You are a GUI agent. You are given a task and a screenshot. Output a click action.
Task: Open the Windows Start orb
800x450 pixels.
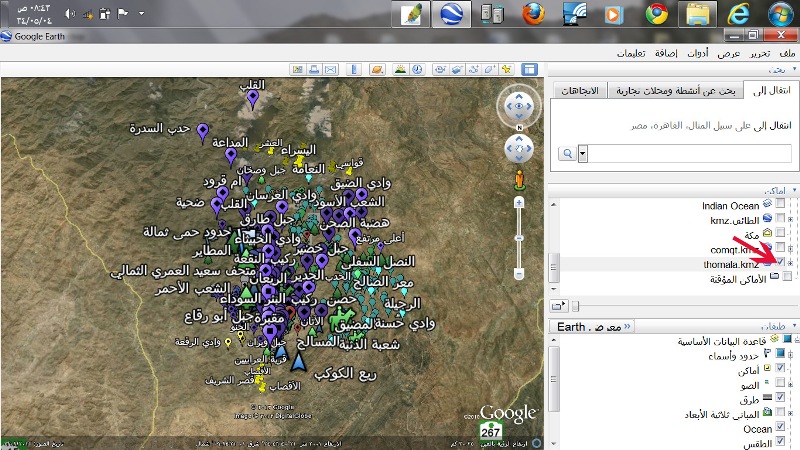781,13
